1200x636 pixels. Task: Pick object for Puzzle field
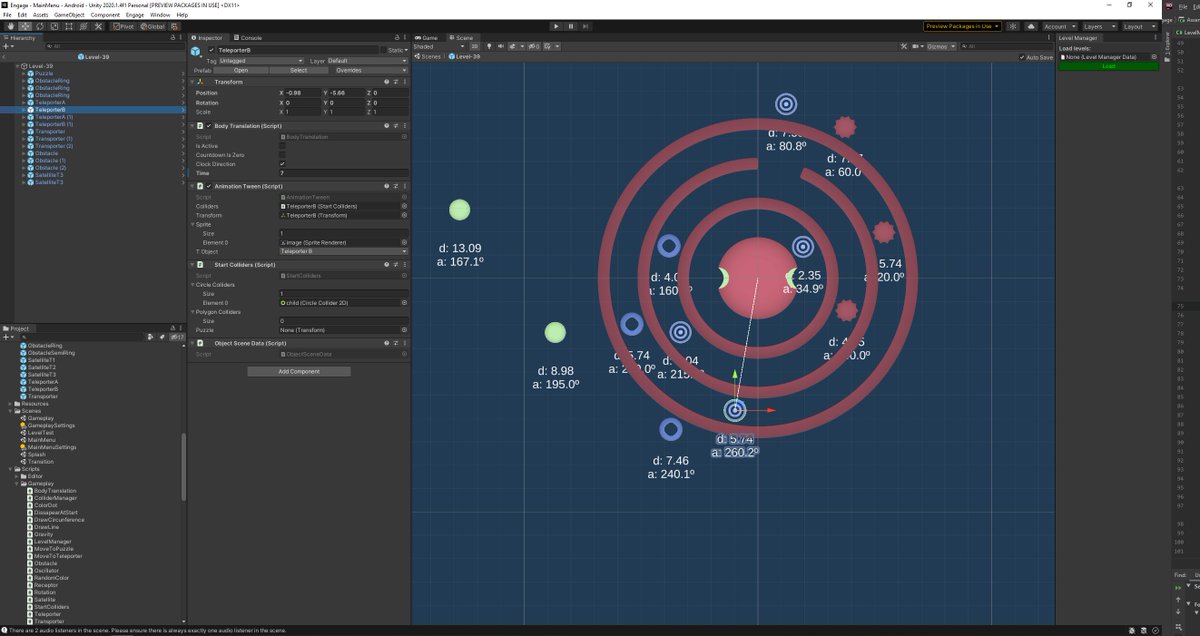click(404, 329)
